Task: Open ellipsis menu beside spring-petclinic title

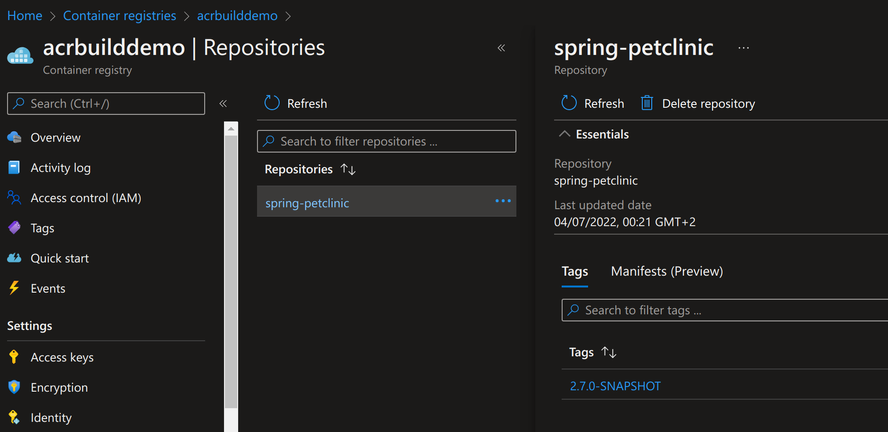Action: point(744,48)
